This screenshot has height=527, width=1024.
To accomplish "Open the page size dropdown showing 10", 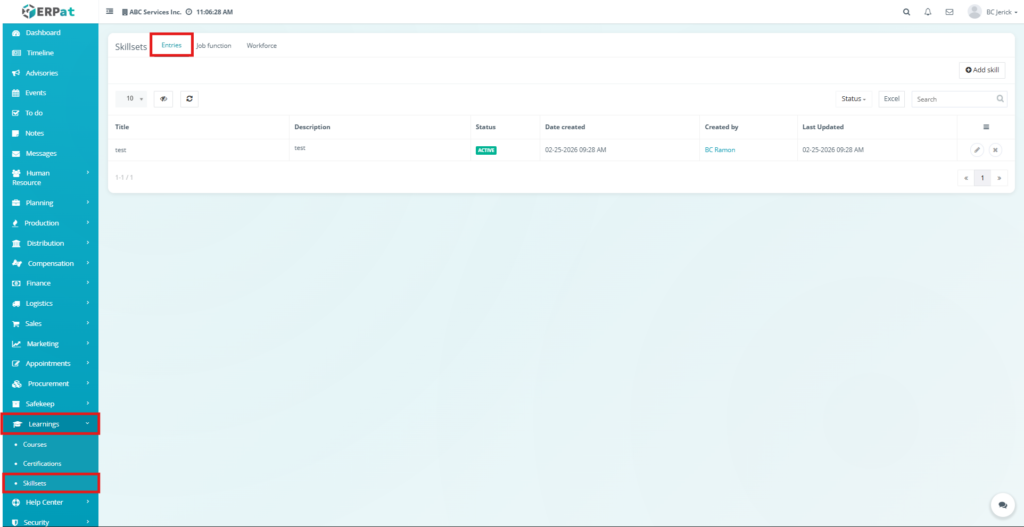I will coord(131,99).
